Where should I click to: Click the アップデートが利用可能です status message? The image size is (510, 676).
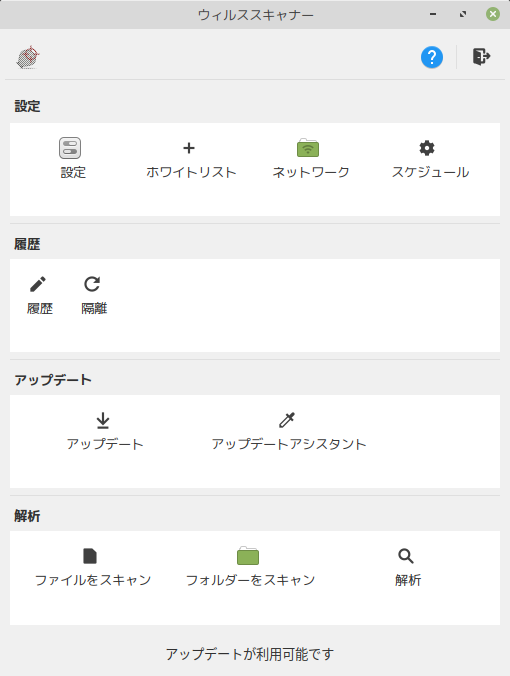(250, 654)
